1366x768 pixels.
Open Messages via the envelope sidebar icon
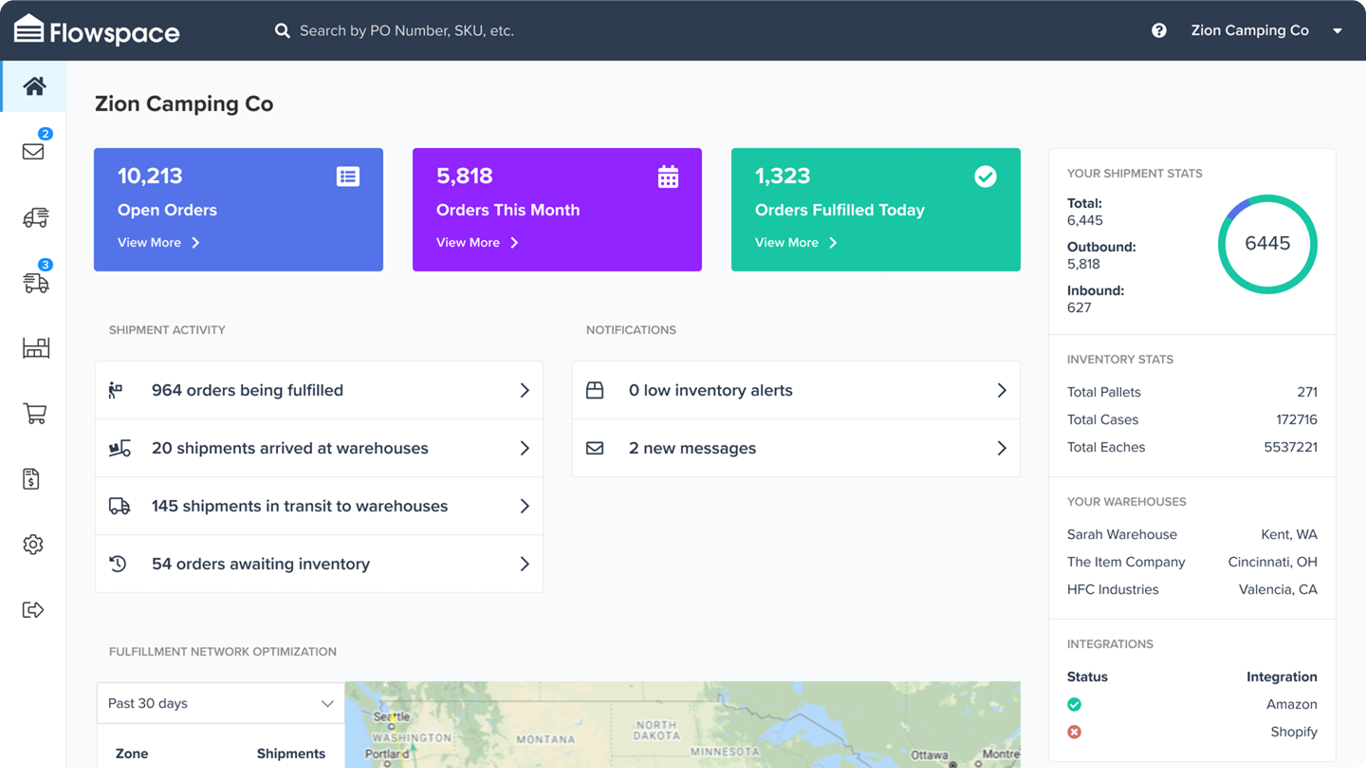tap(33, 151)
